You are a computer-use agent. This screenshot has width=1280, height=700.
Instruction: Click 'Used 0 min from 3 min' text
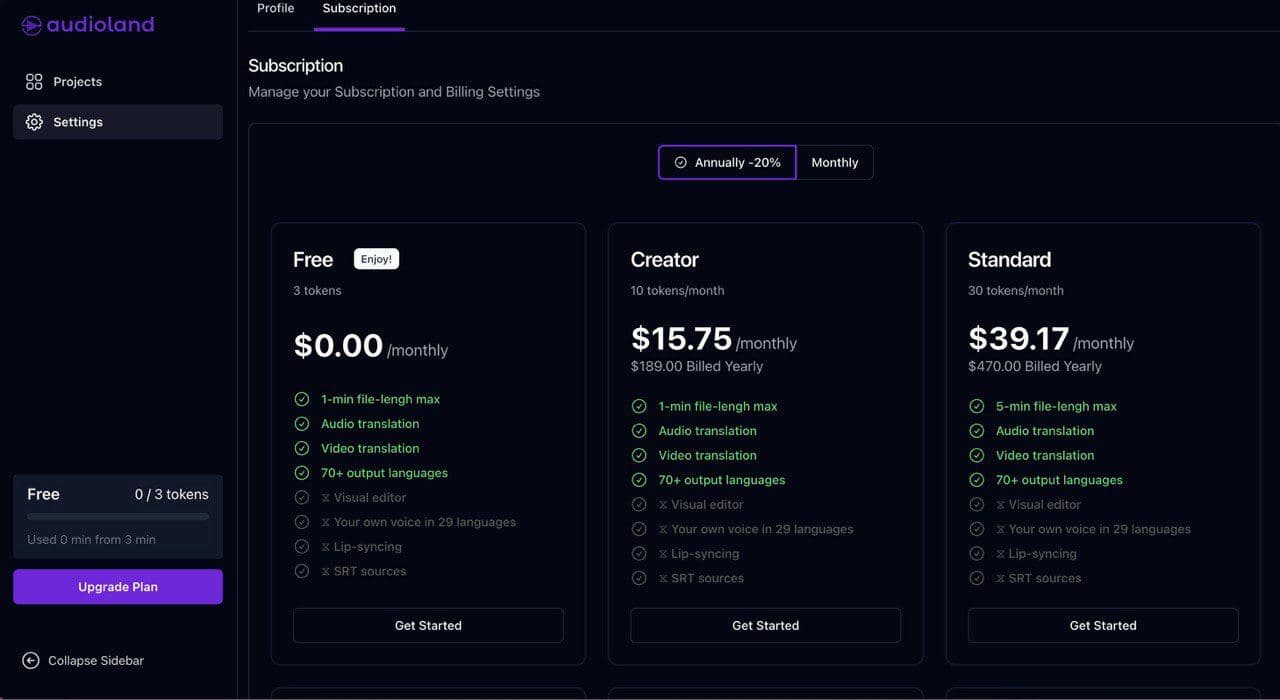(91, 540)
